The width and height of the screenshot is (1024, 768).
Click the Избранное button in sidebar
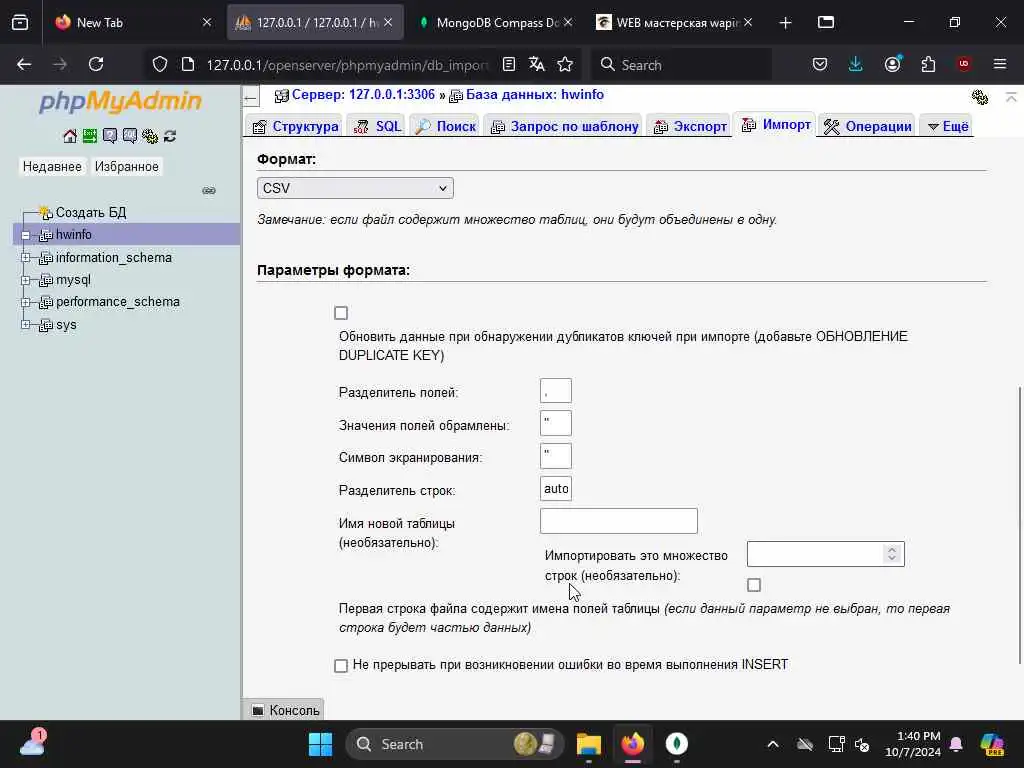[x=127, y=167]
